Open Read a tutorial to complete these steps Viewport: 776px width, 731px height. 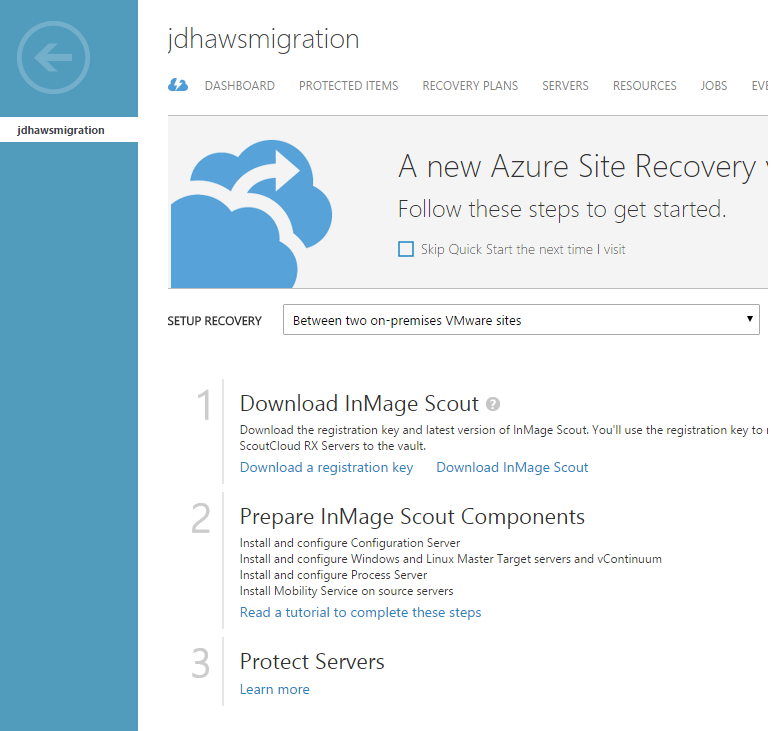click(x=360, y=613)
